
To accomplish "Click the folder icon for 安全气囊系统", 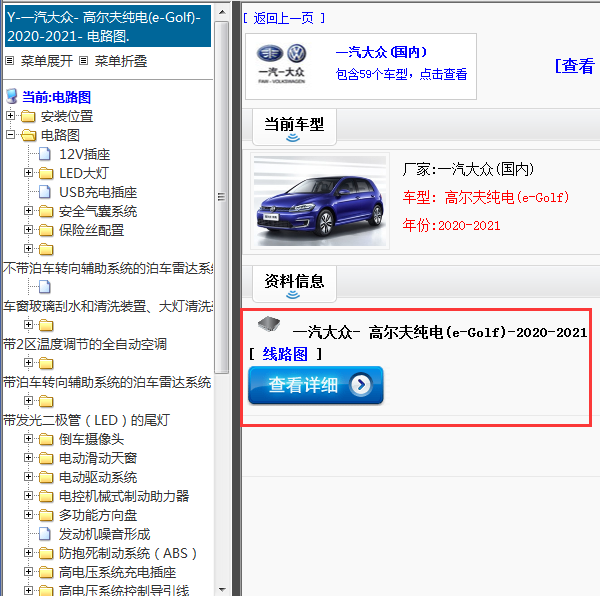I will [46, 211].
